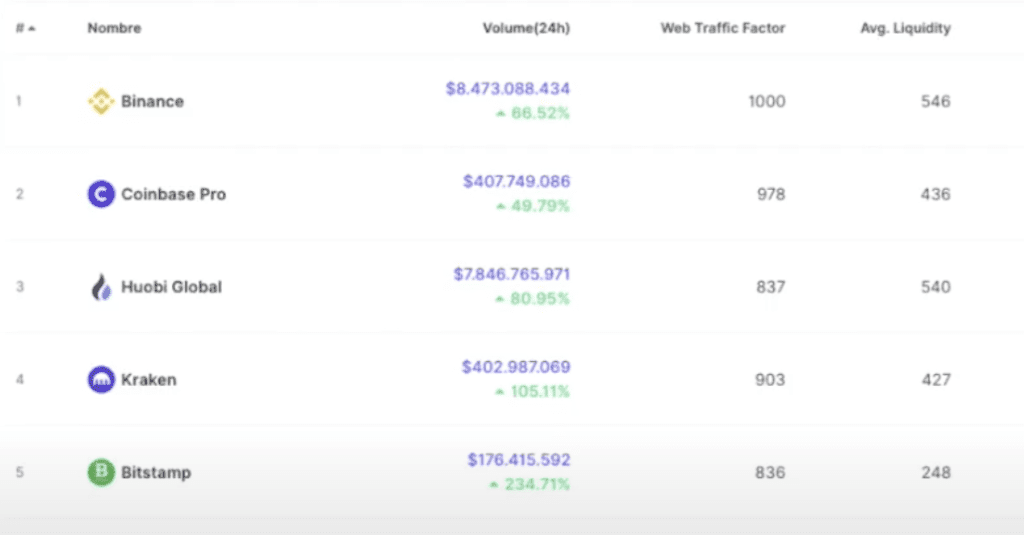
Task: Click web traffic factor value 903
Action: (x=770, y=380)
